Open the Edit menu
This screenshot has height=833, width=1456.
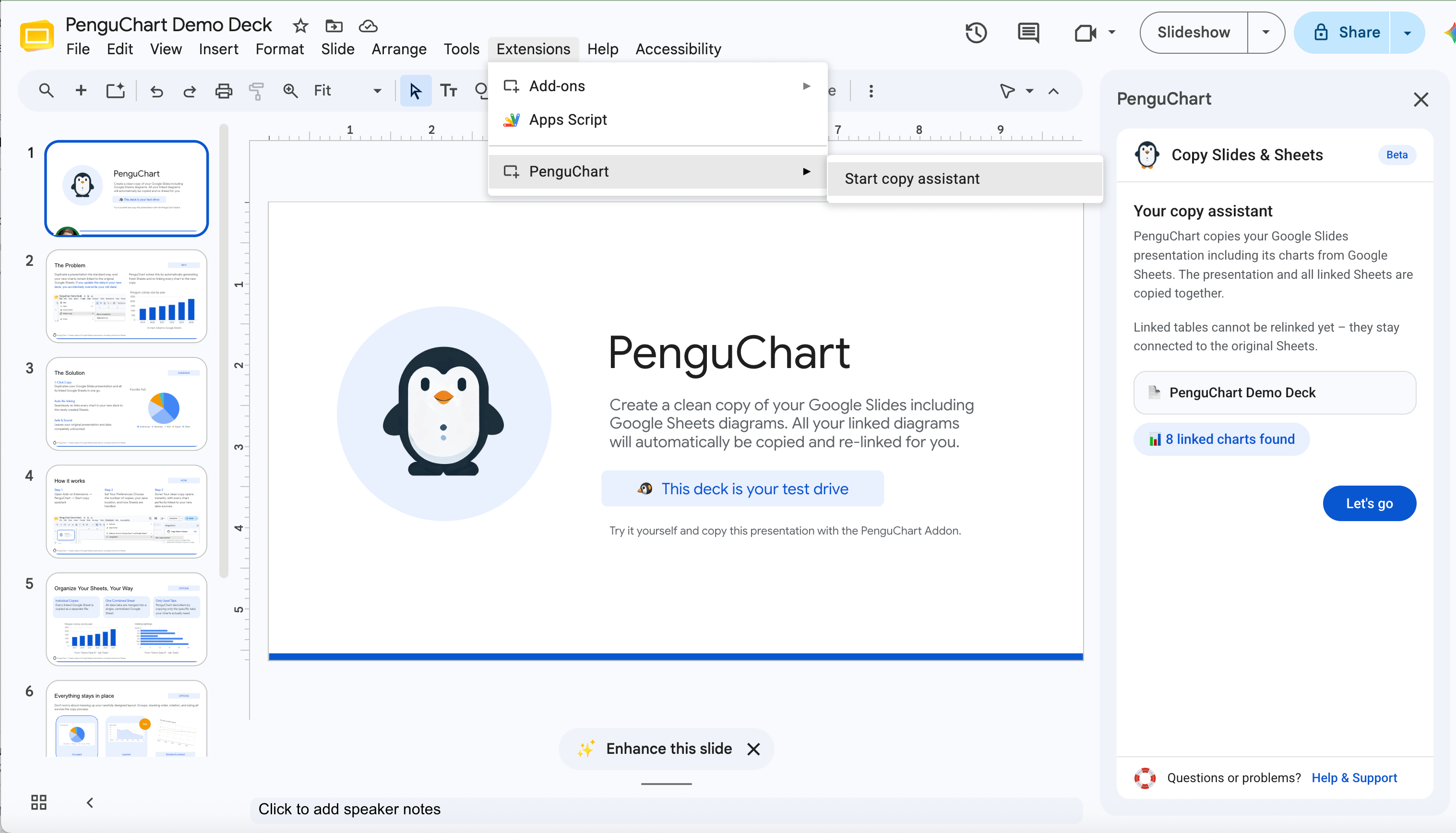(119, 49)
